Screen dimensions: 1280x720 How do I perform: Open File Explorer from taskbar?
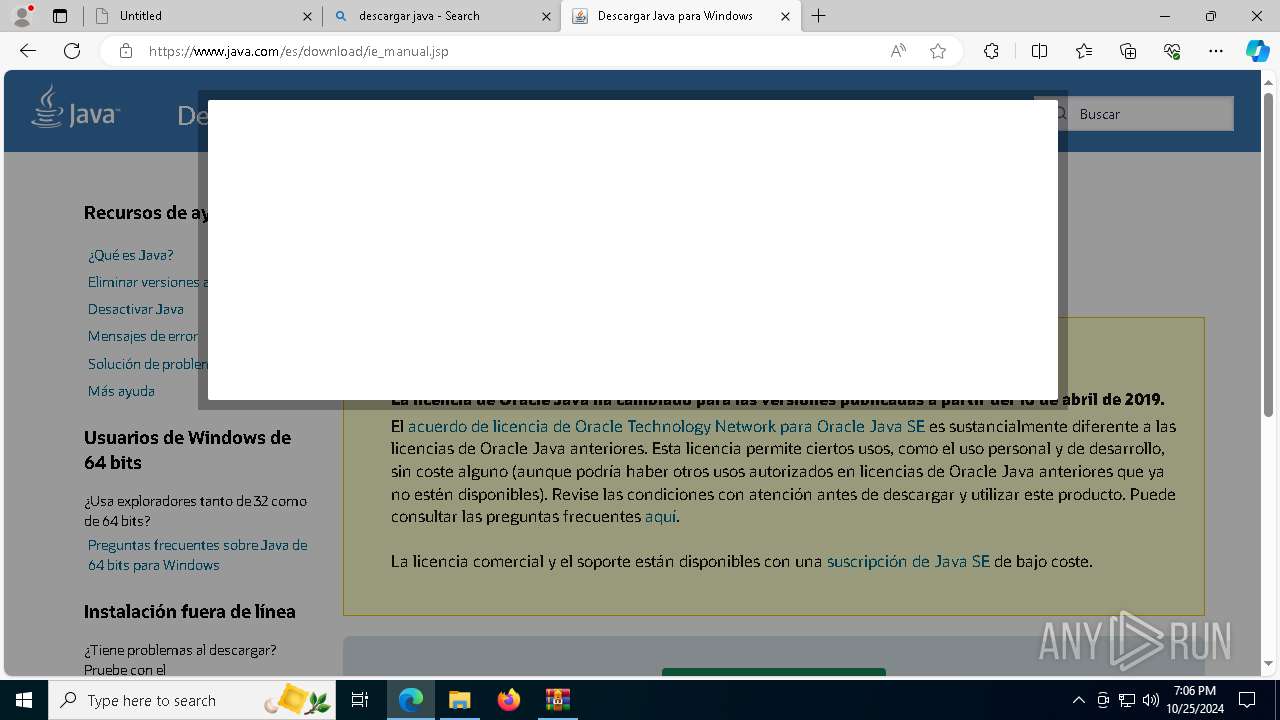point(459,700)
